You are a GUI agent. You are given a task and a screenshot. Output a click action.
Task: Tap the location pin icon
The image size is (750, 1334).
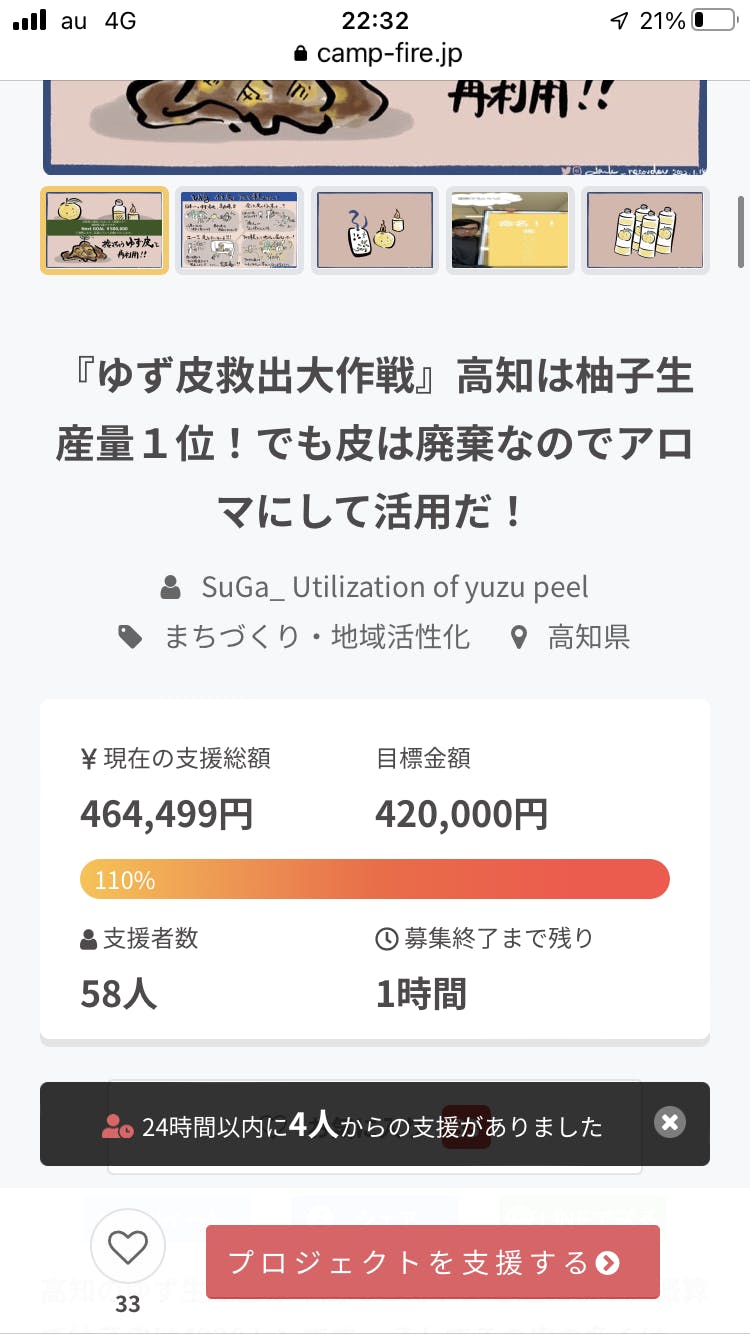[x=519, y=637]
